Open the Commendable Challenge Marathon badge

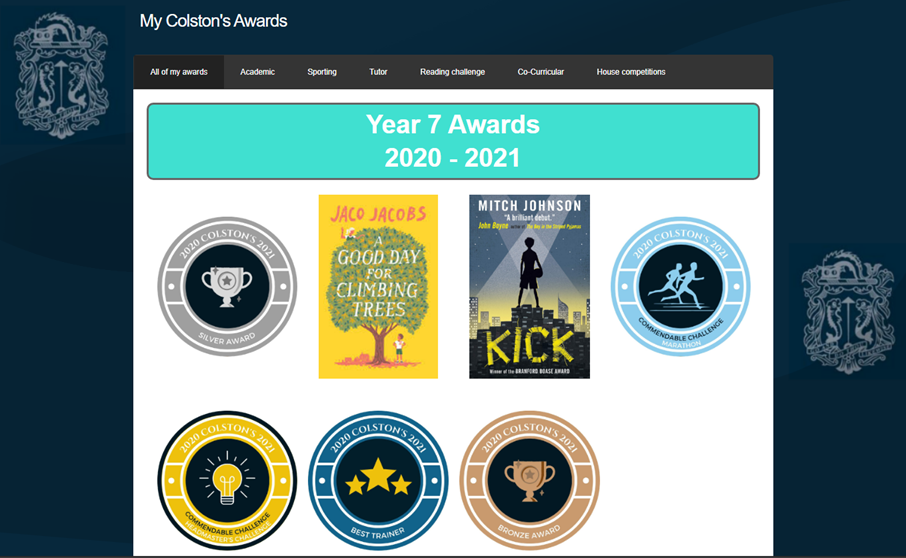tap(681, 287)
